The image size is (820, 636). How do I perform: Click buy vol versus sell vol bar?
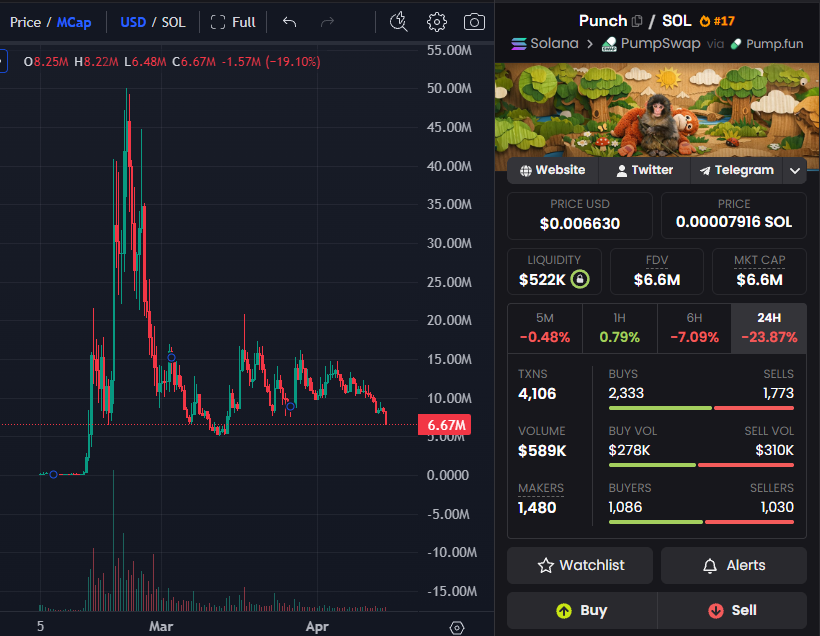[x=701, y=465]
